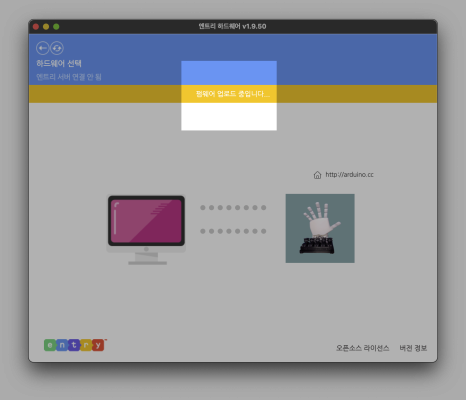This screenshot has width=466, height=400.
Task: Minimize window with yellow button
Action: pos(46,27)
